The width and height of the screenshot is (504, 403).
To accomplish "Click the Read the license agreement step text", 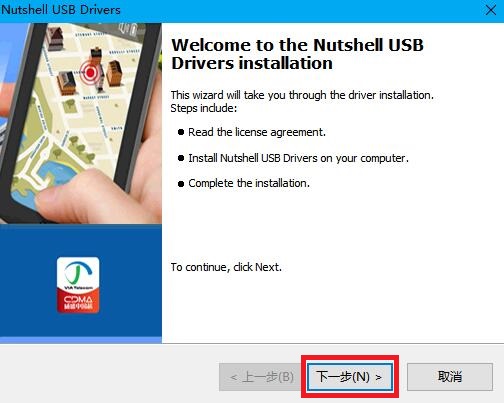I will (x=257, y=132).
